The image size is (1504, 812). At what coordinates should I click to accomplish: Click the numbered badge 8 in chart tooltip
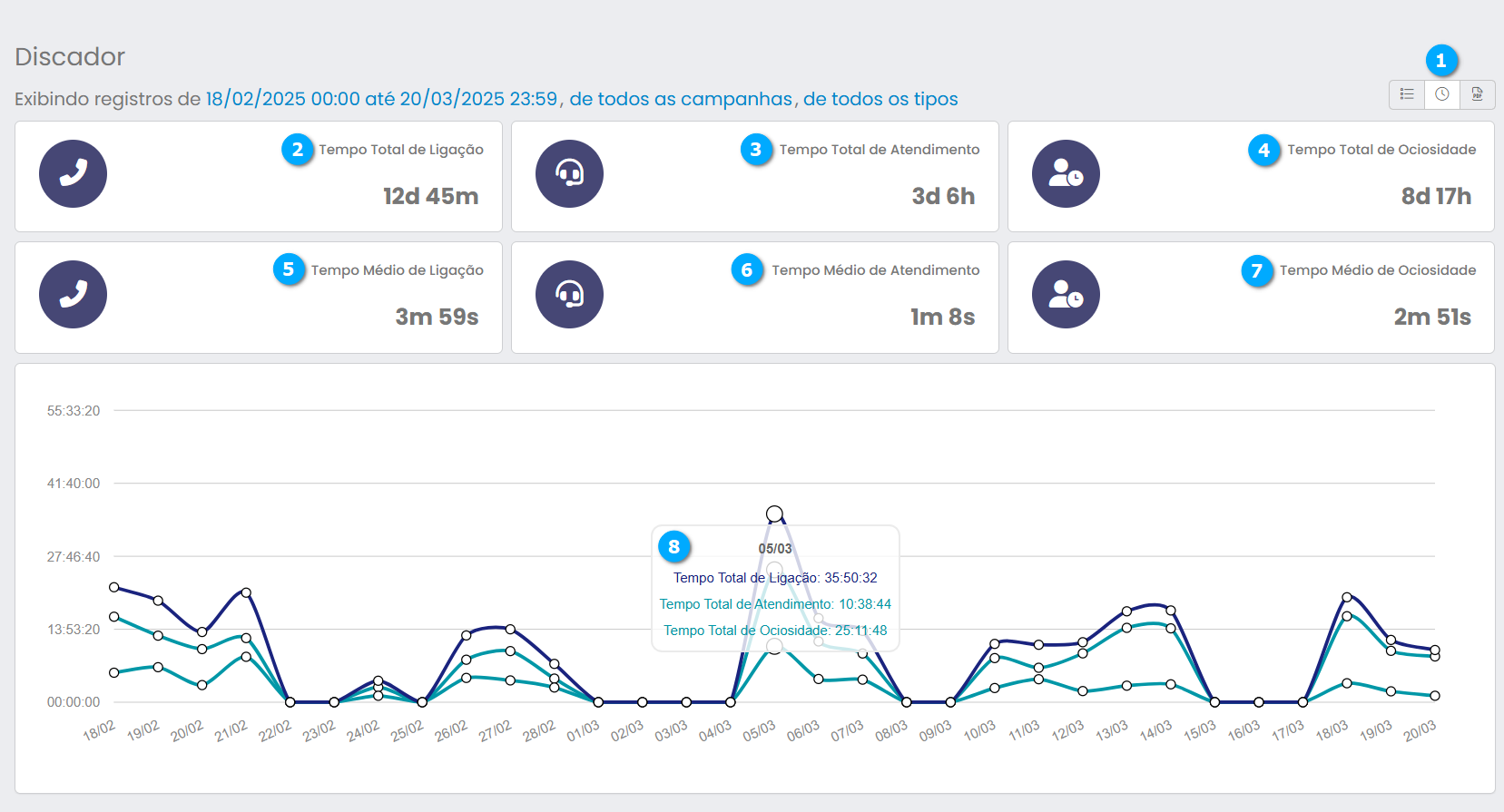pyautogui.click(x=674, y=546)
